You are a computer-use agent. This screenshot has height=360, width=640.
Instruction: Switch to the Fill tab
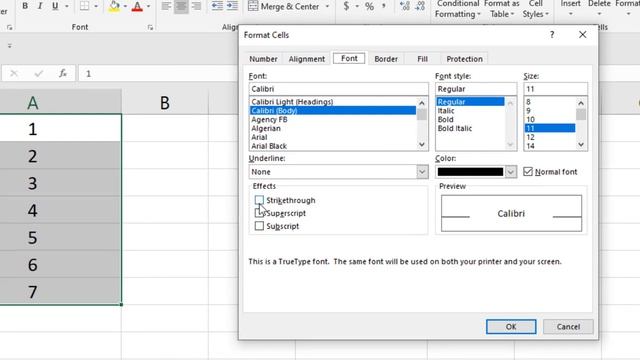pos(422,59)
